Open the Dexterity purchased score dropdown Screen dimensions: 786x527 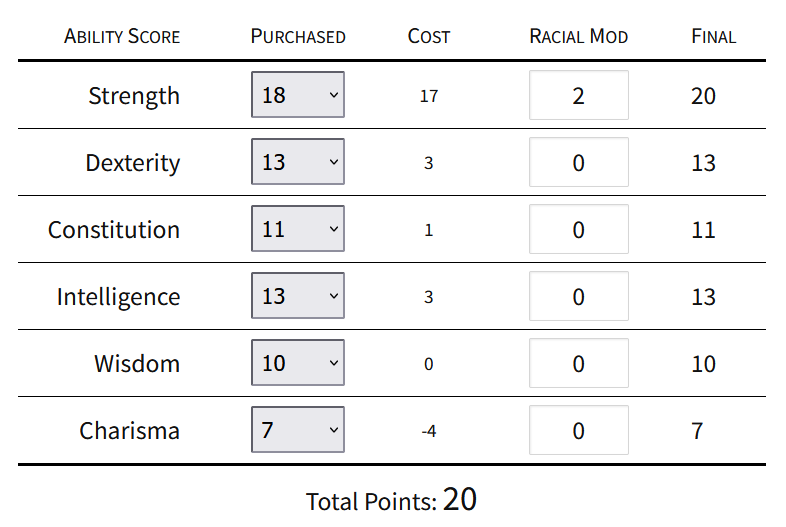click(297, 163)
